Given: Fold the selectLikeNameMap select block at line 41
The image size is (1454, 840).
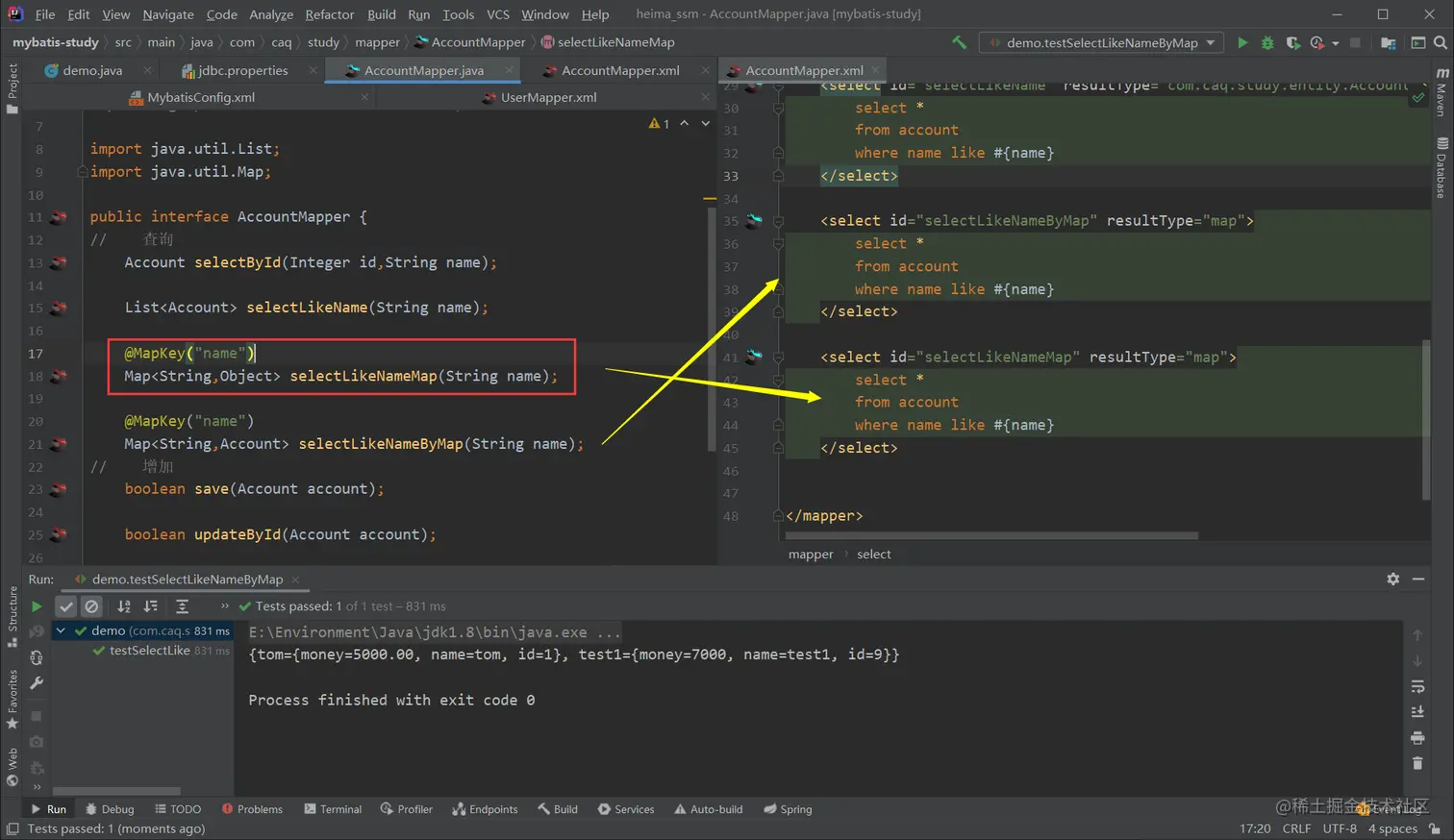Looking at the screenshot, I should [778, 358].
